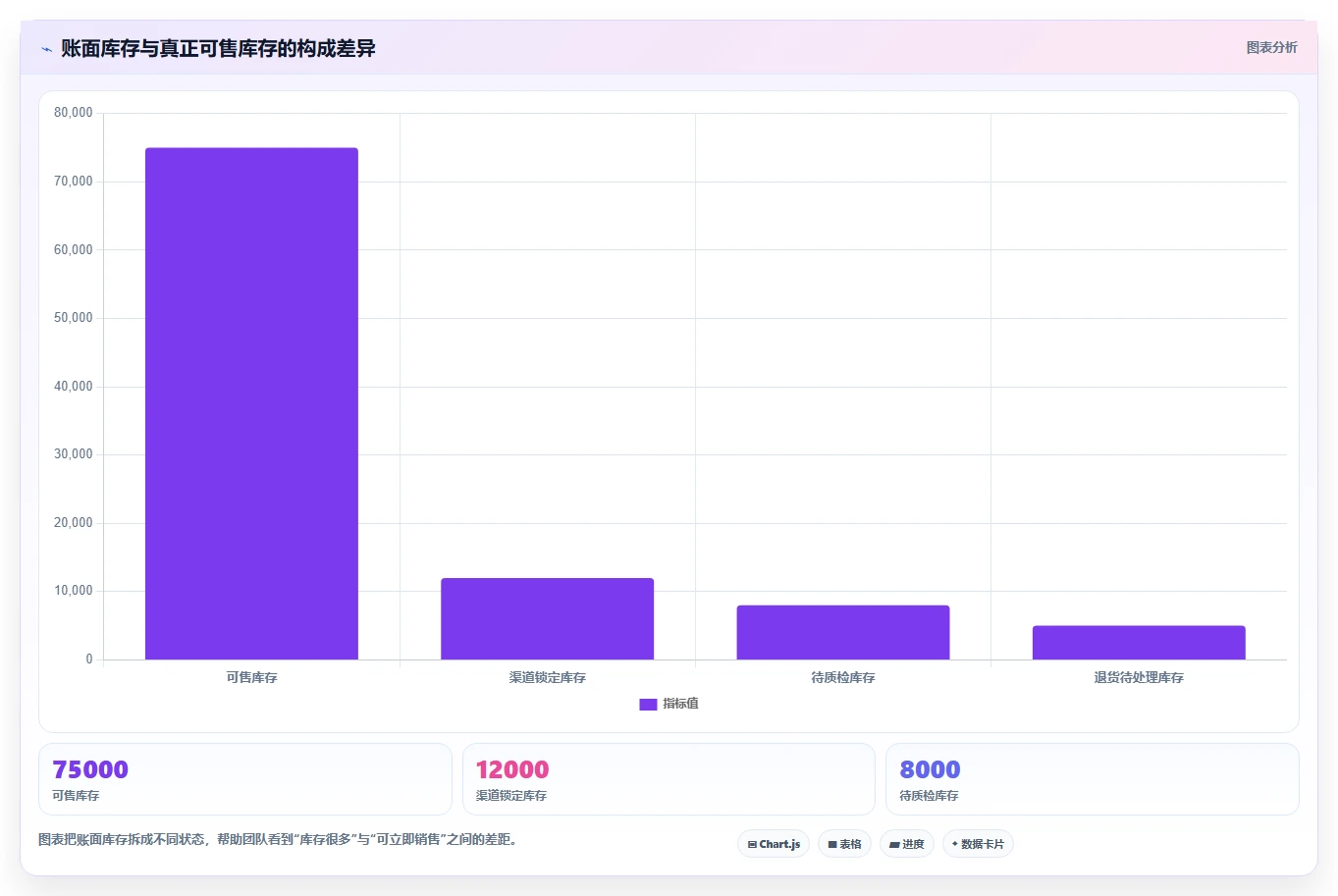
Task: Click 可售库存 caption under 75000
Action: [x=76, y=796]
